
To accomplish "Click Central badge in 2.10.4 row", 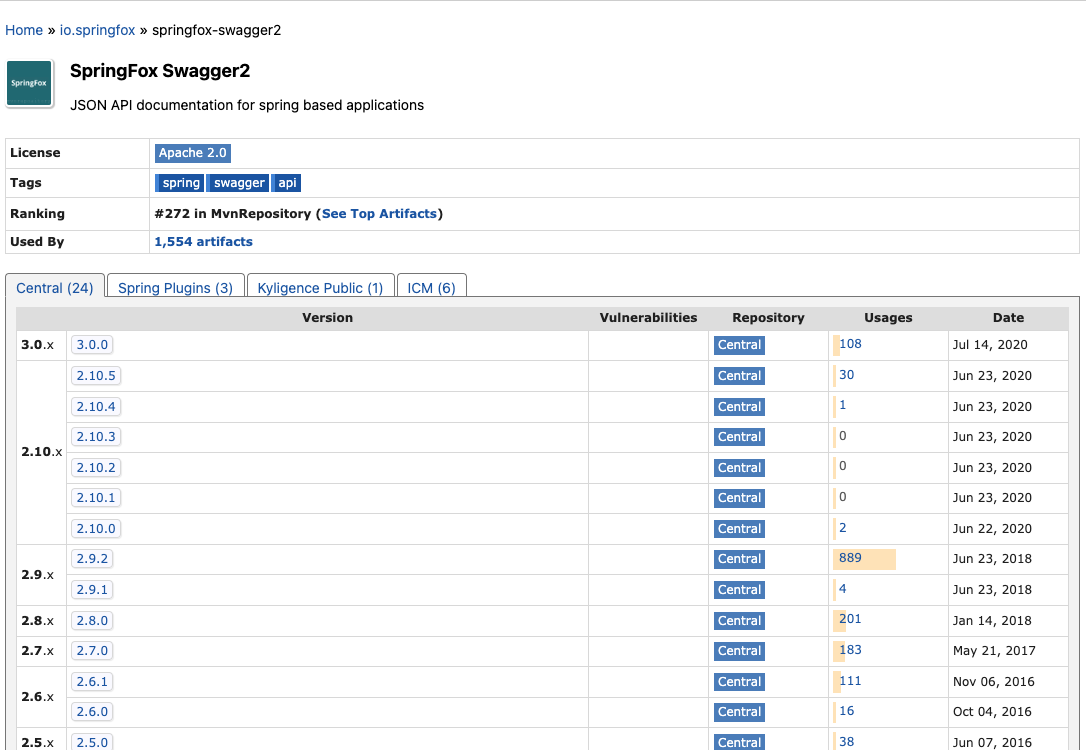I will pyautogui.click(x=739, y=407).
